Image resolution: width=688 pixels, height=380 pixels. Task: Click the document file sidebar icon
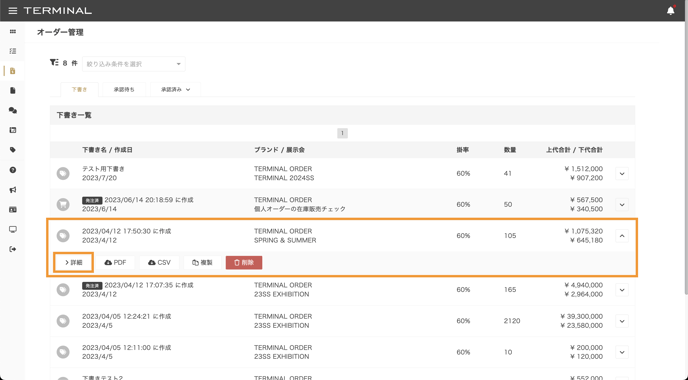coord(13,90)
